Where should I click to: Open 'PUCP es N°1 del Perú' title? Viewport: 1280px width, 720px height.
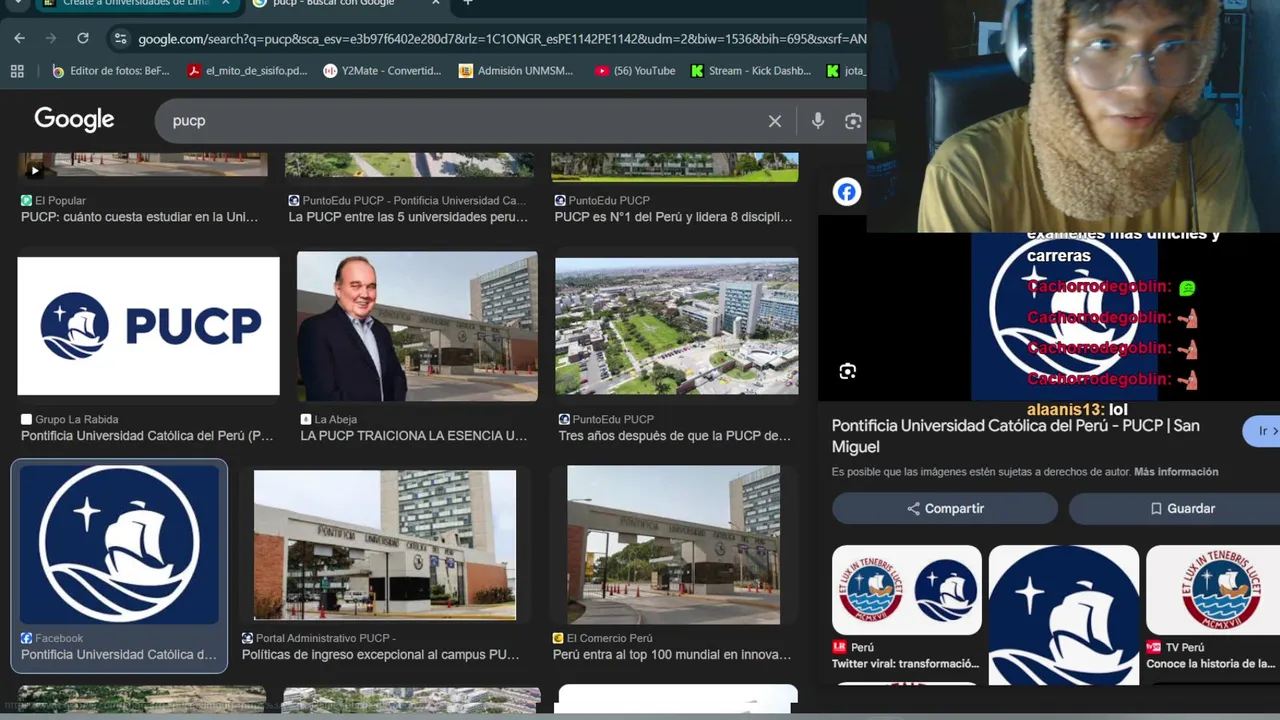pyautogui.click(x=673, y=217)
